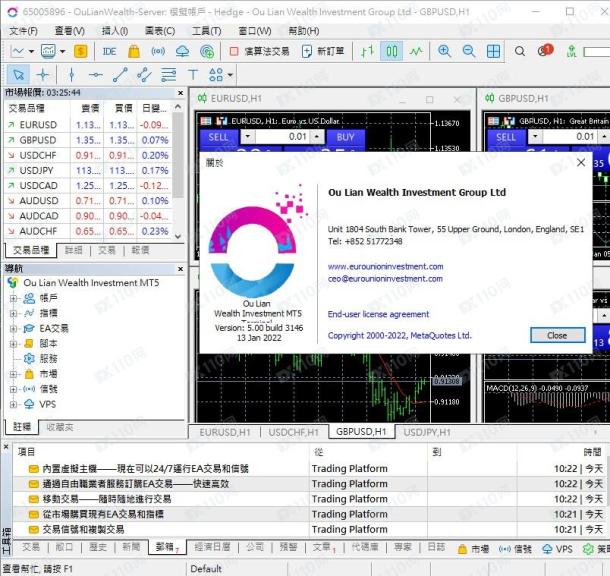Open the 經濟日曆 tab in Toolbox
The image size is (610, 576).
tap(212, 547)
